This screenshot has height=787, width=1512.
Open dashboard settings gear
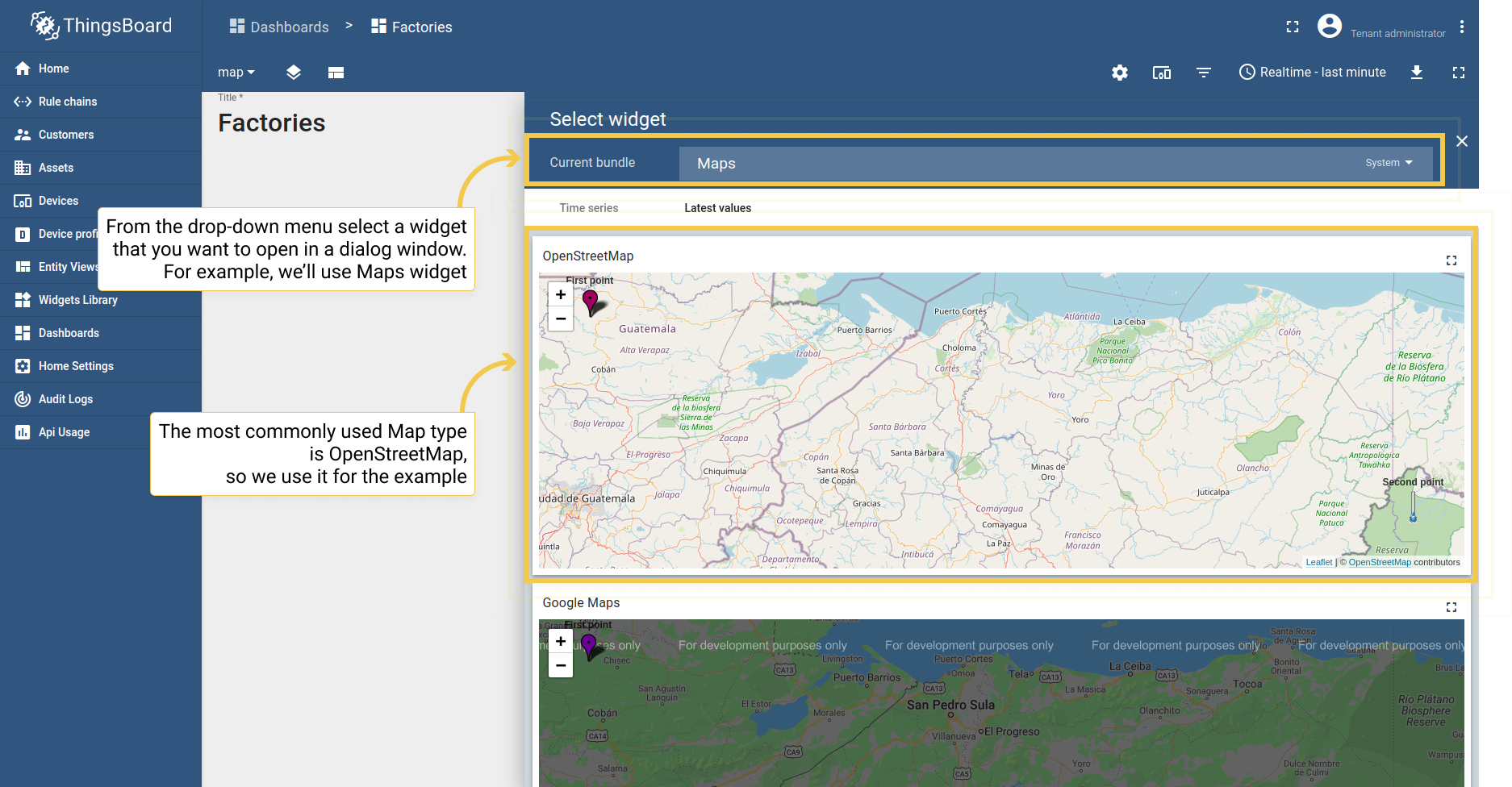click(1120, 73)
